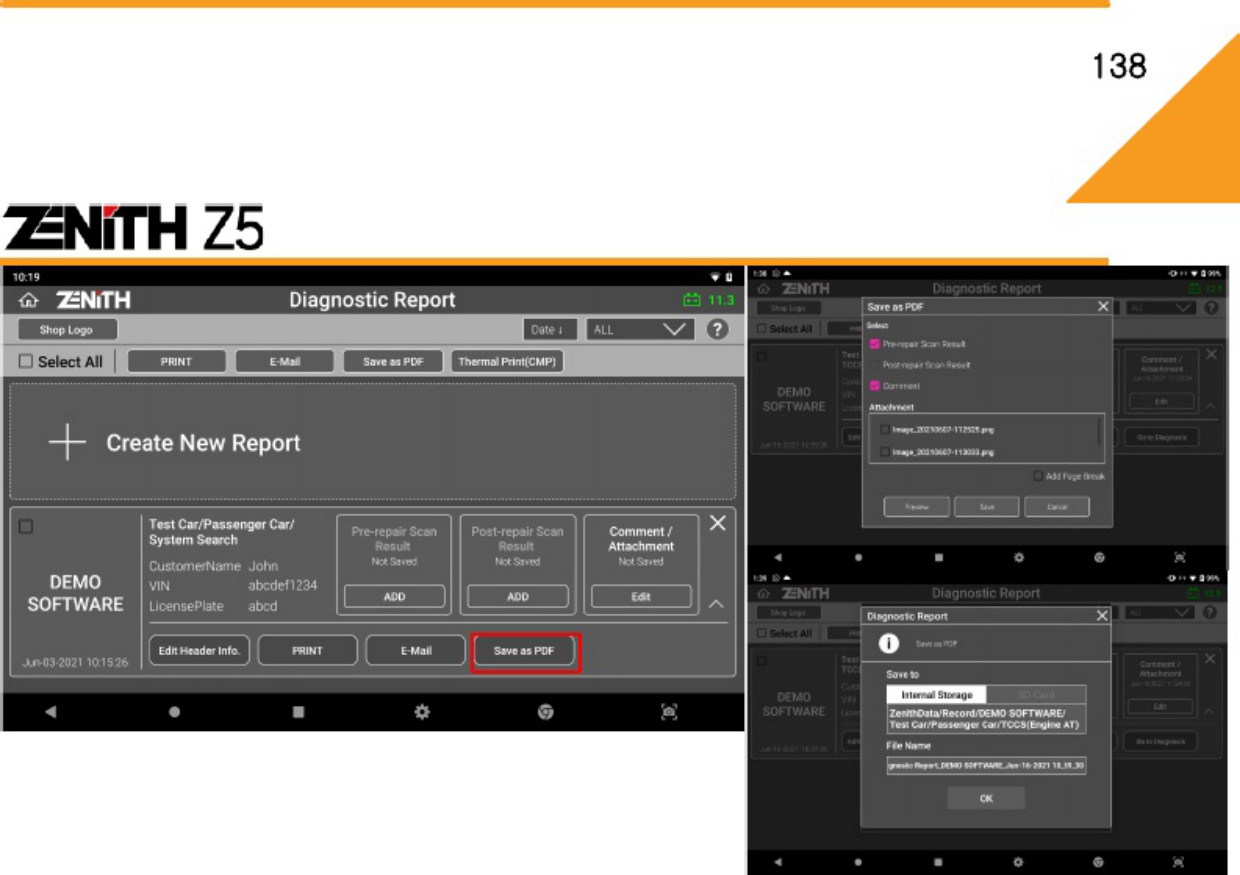
Task: Collapse report chevron behind the Save as PDF dialog
Action: pyautogui.click(x=1211, y=406)
